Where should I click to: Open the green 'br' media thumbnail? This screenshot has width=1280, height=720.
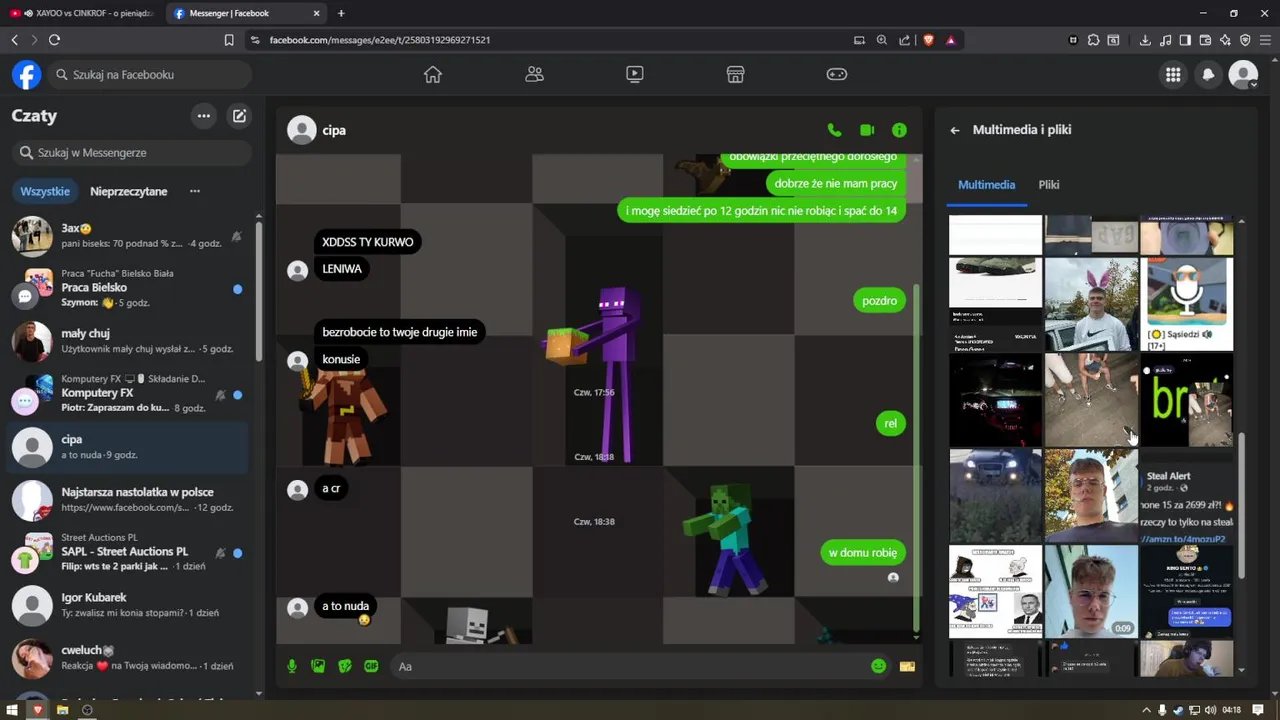coord(1187,400)
